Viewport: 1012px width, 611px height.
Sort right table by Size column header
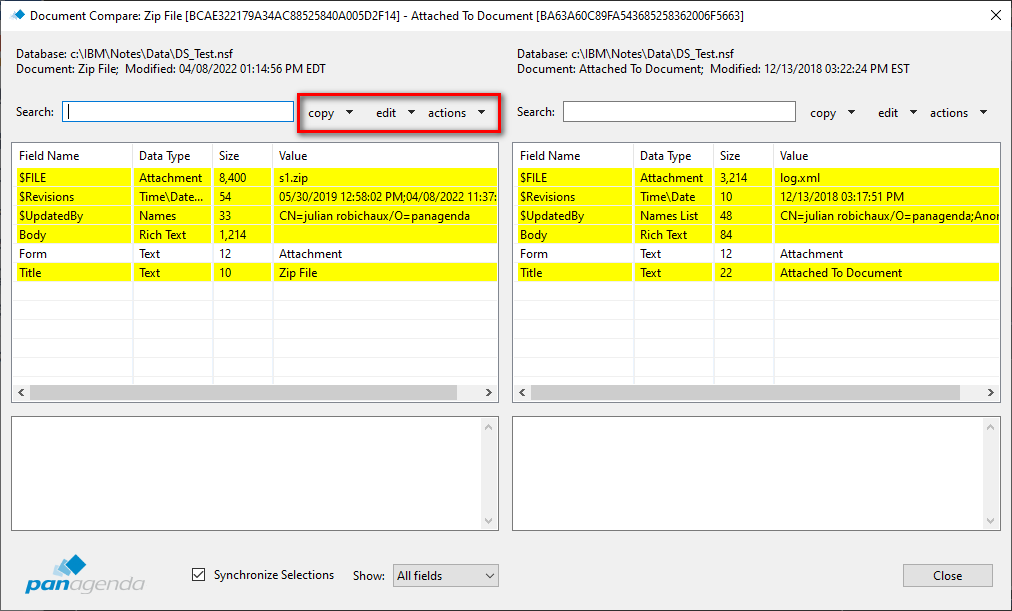pos(743,156)
